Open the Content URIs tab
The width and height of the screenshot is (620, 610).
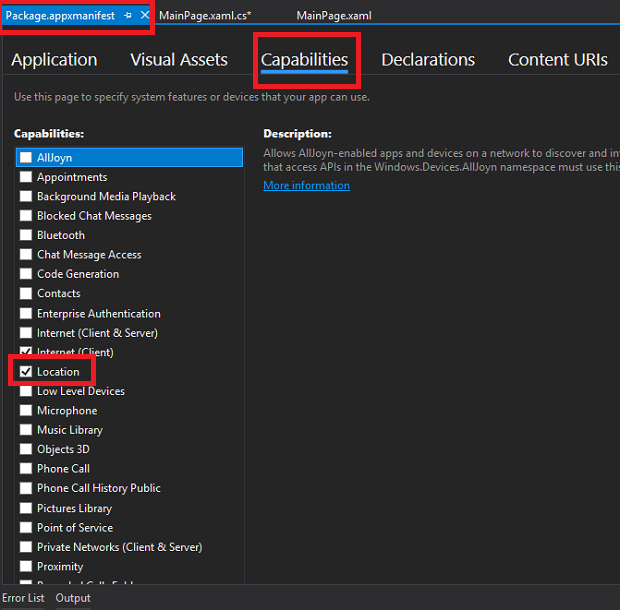click(557, 60)
